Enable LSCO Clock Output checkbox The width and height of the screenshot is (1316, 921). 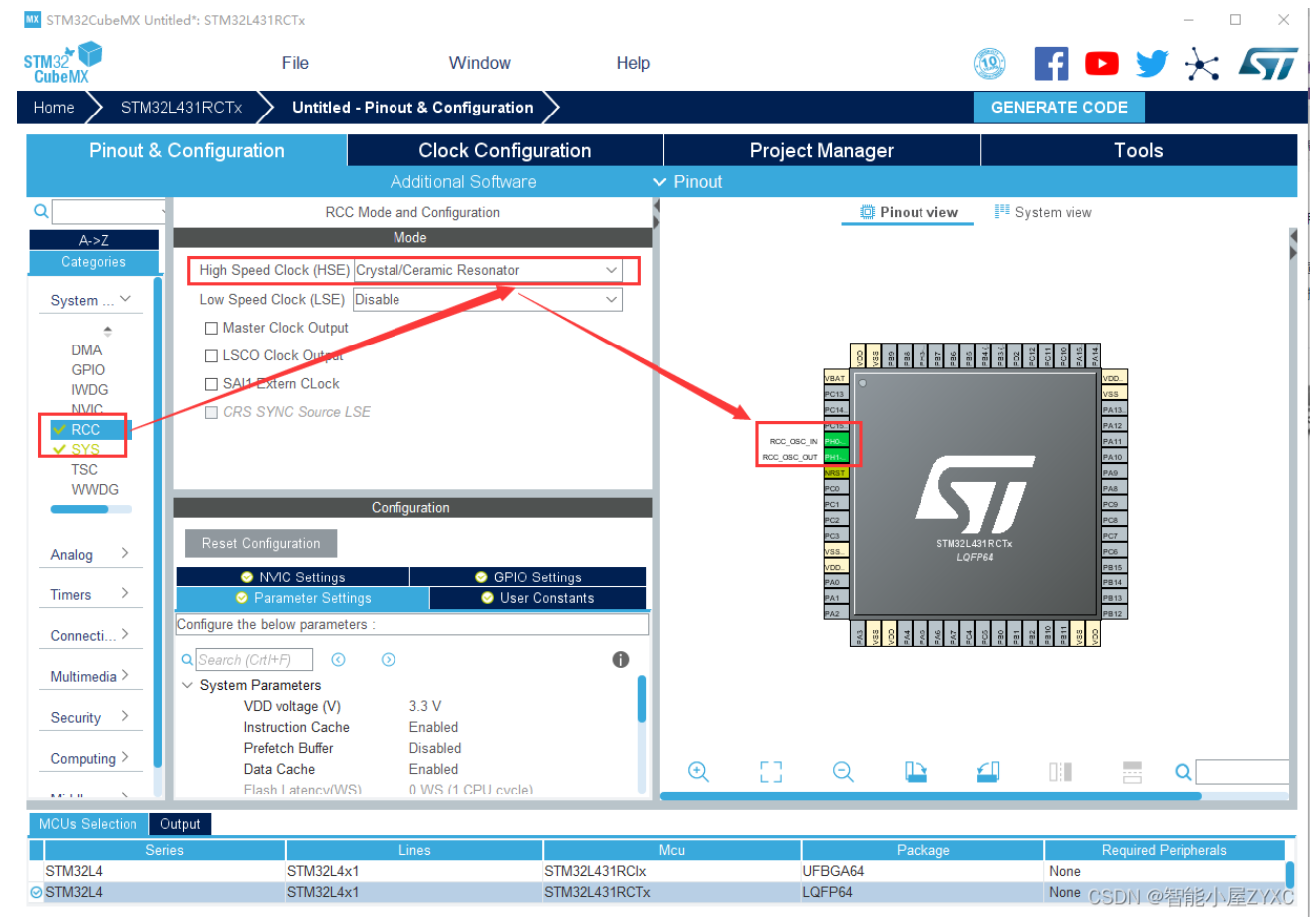[x=211, y=355]
